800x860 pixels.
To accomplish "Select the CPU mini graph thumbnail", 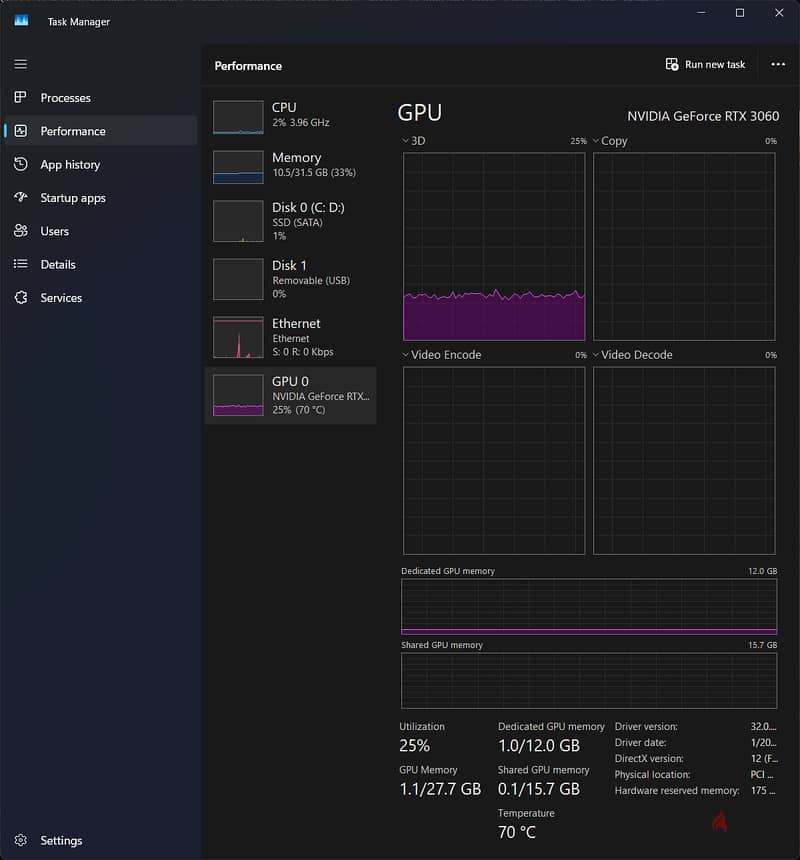I will pyautogui.click(x=238, y=117).
